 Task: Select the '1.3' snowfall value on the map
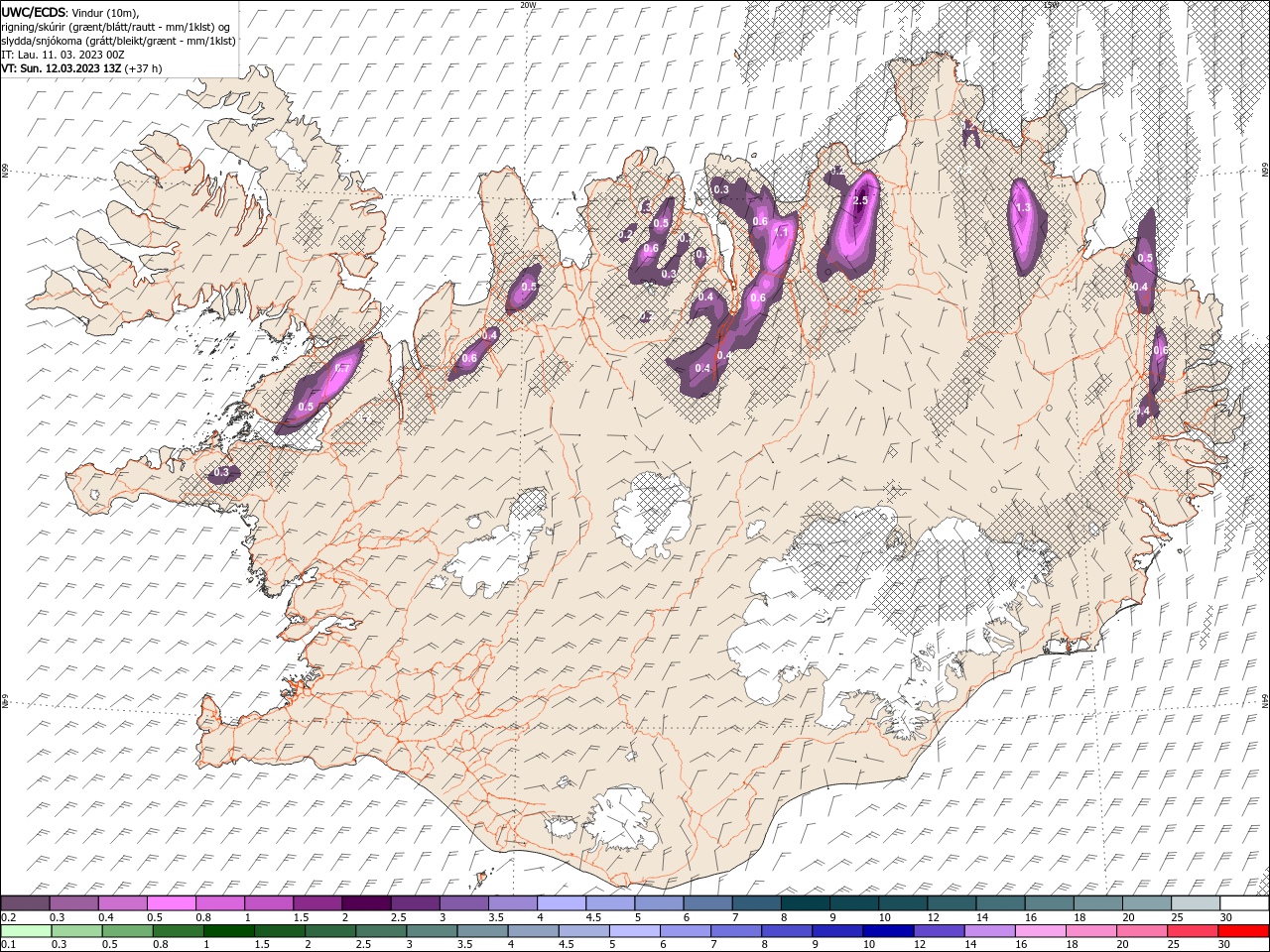[x=1025, y=208]
